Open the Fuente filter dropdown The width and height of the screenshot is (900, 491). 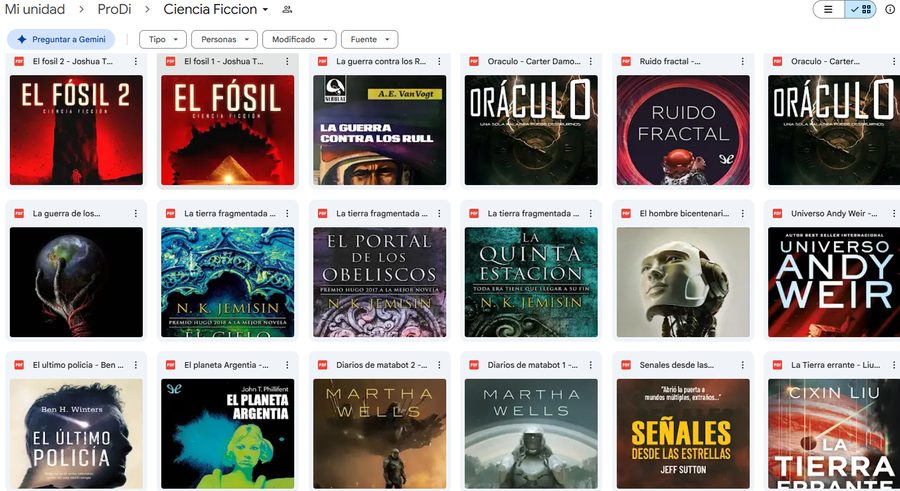pos(370,39)
